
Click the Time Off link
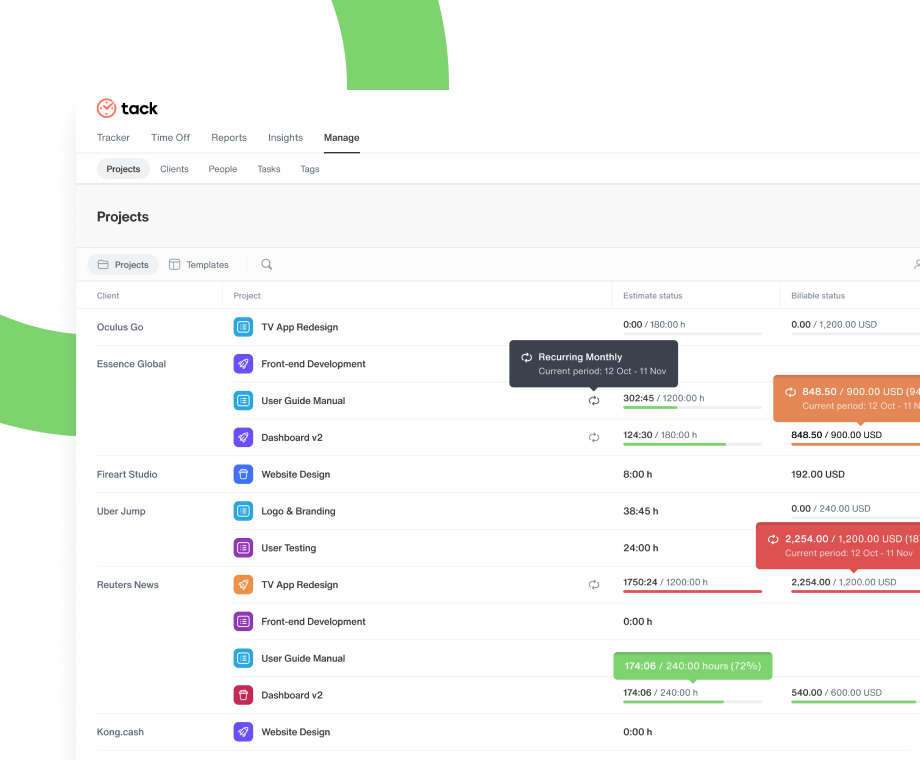tap(170, 137)
